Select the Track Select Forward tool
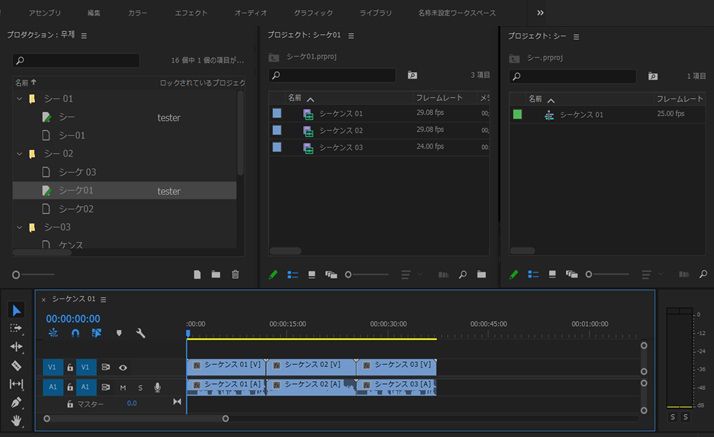This screenshot has width=714, height=437. 16,327
